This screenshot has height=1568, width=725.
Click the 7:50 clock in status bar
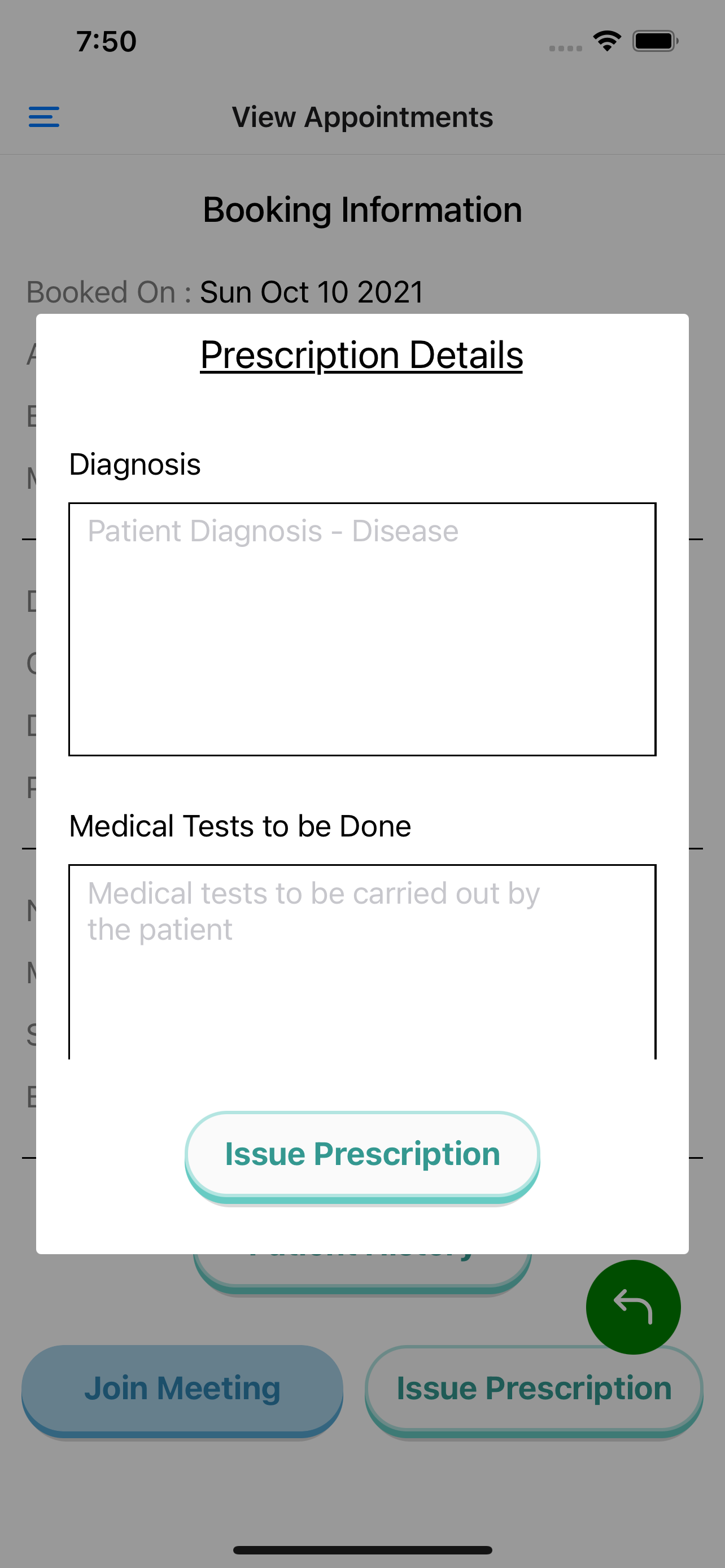(107, 41)
